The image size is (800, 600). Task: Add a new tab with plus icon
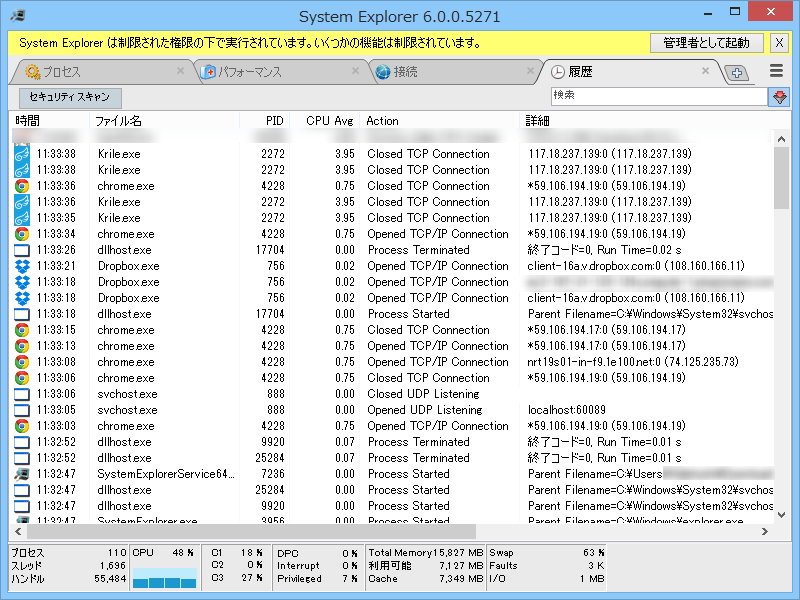click(x=736, y=73)
